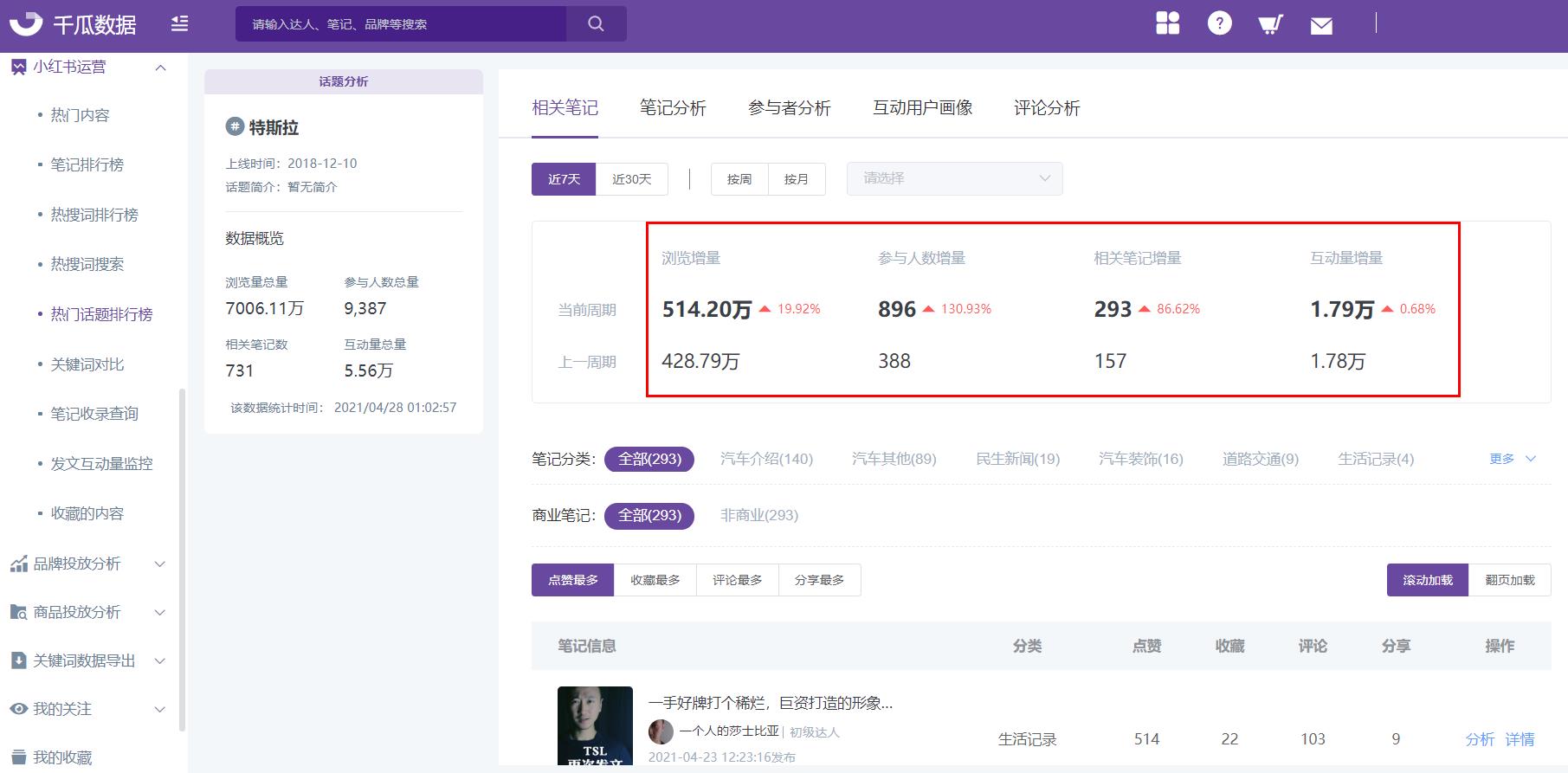Click the hashtag icon beside 特斯拉
The width and height of the screenshot is (1568, 773).
pyautogui.click(x=235, y=126)
